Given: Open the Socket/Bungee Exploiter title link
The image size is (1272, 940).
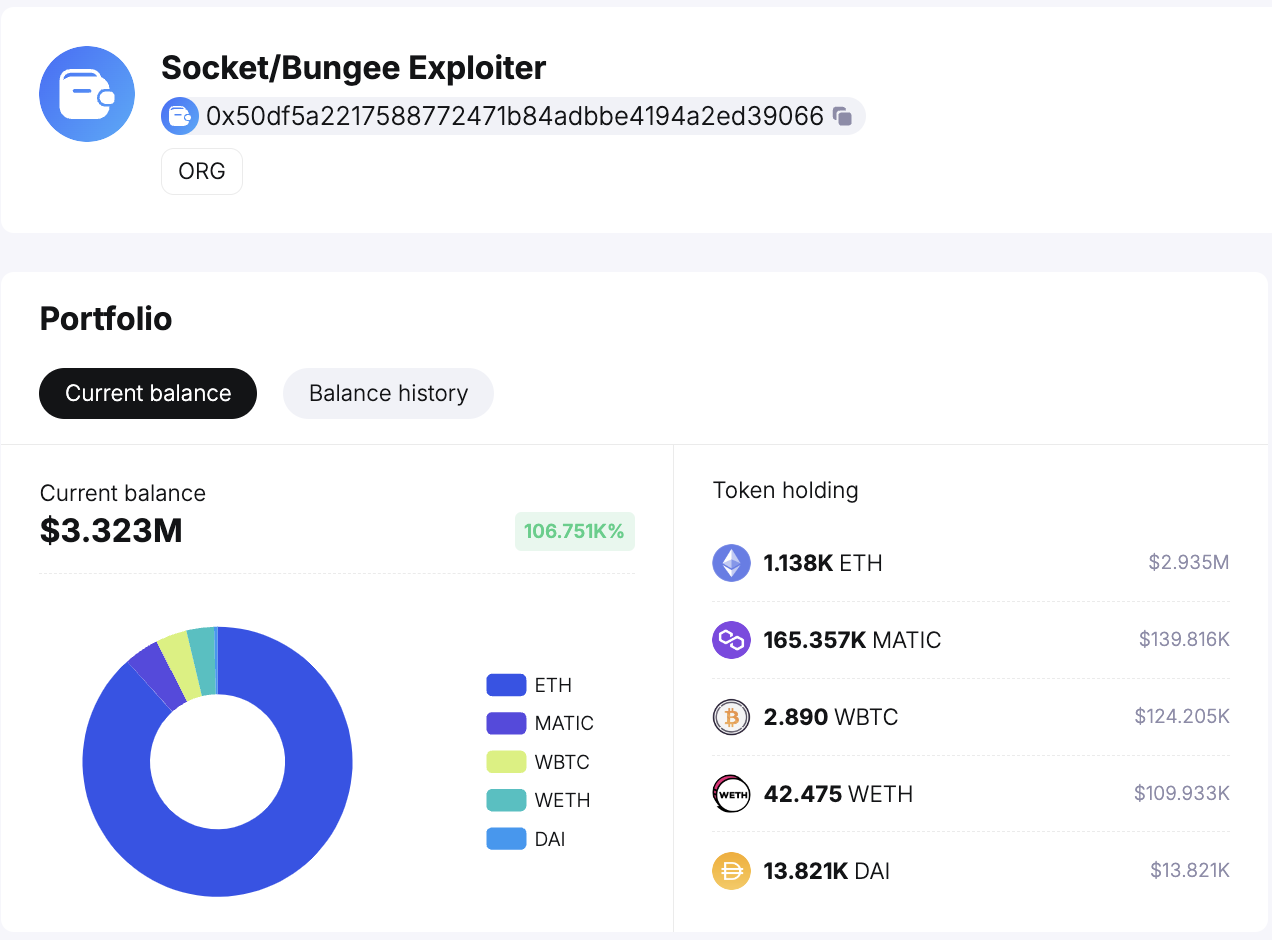Looking at the screenshot, I should 354,67.
